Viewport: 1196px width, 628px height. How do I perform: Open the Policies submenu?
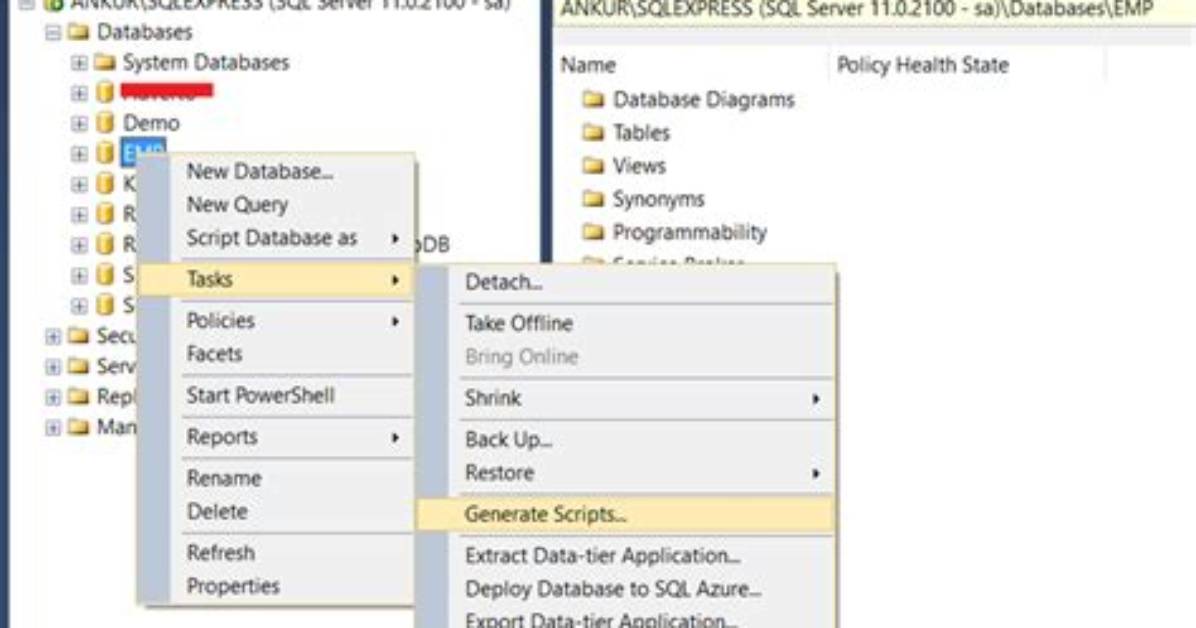click(277, 320)
